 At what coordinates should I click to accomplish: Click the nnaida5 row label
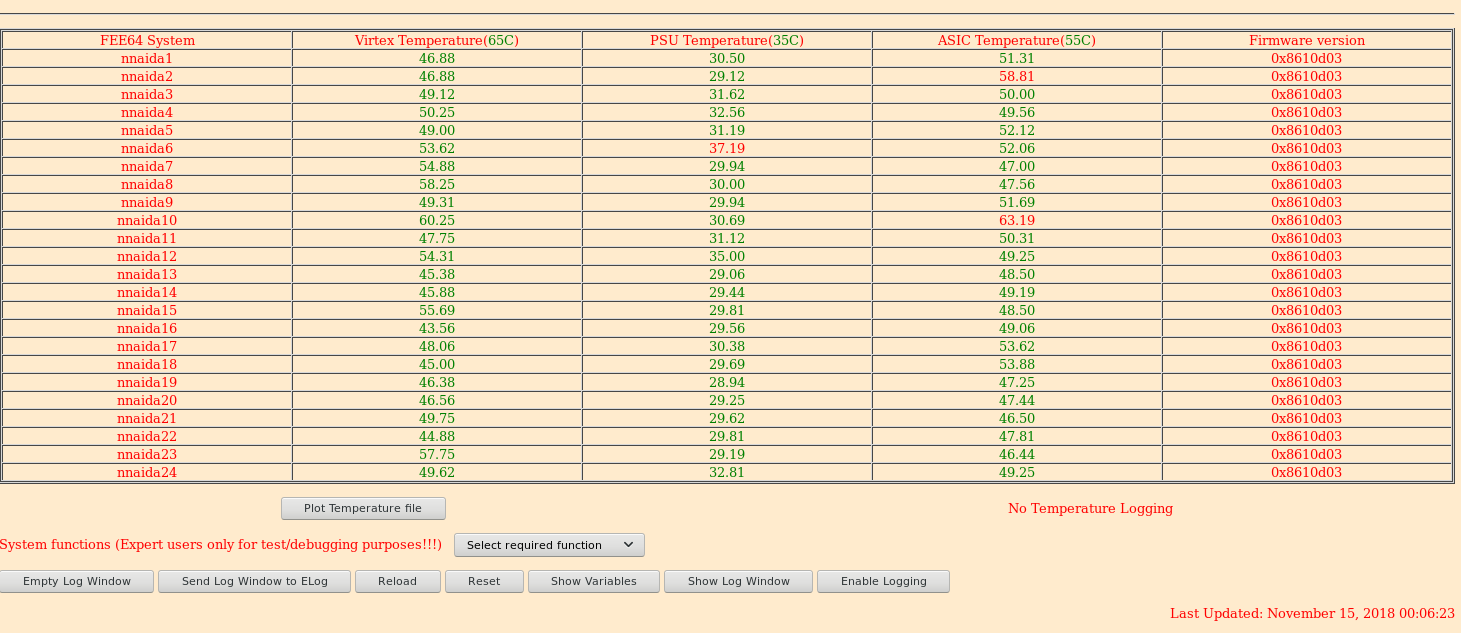(147, 131)
